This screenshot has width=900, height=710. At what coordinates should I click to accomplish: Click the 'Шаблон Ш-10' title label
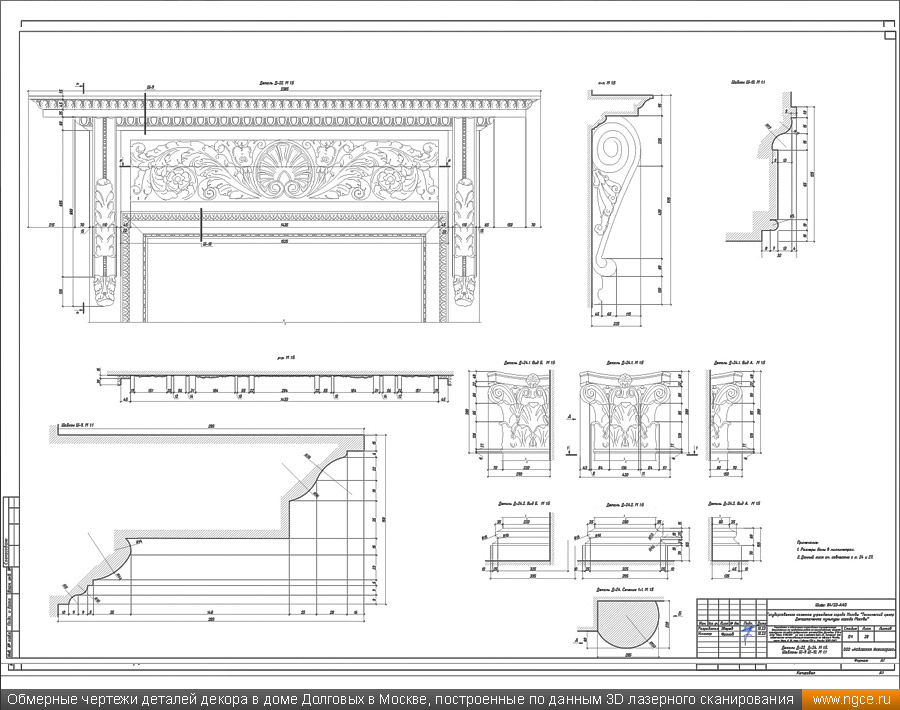(747, 83)
